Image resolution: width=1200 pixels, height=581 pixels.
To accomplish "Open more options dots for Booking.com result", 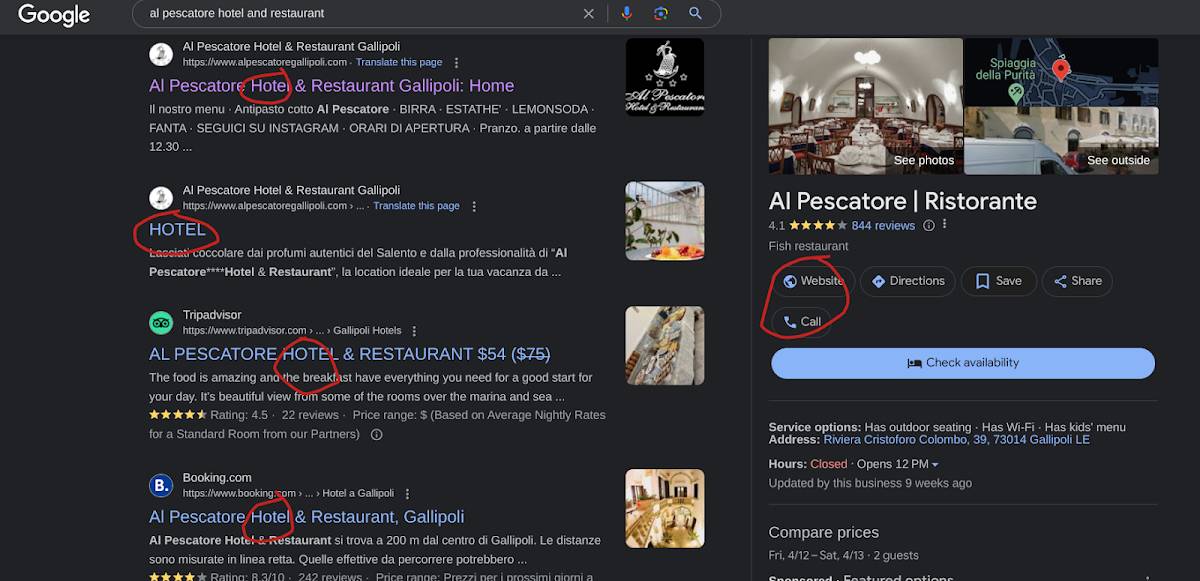I will [407, 494].
